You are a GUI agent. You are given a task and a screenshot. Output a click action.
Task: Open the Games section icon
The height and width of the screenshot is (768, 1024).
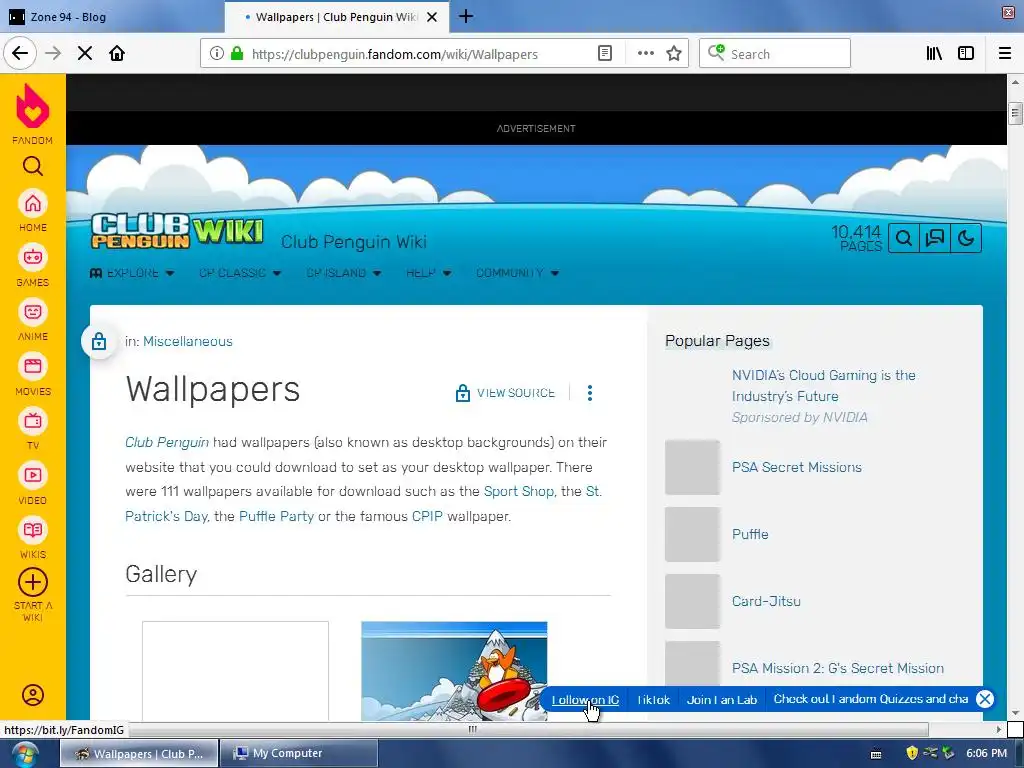point(33,258)
